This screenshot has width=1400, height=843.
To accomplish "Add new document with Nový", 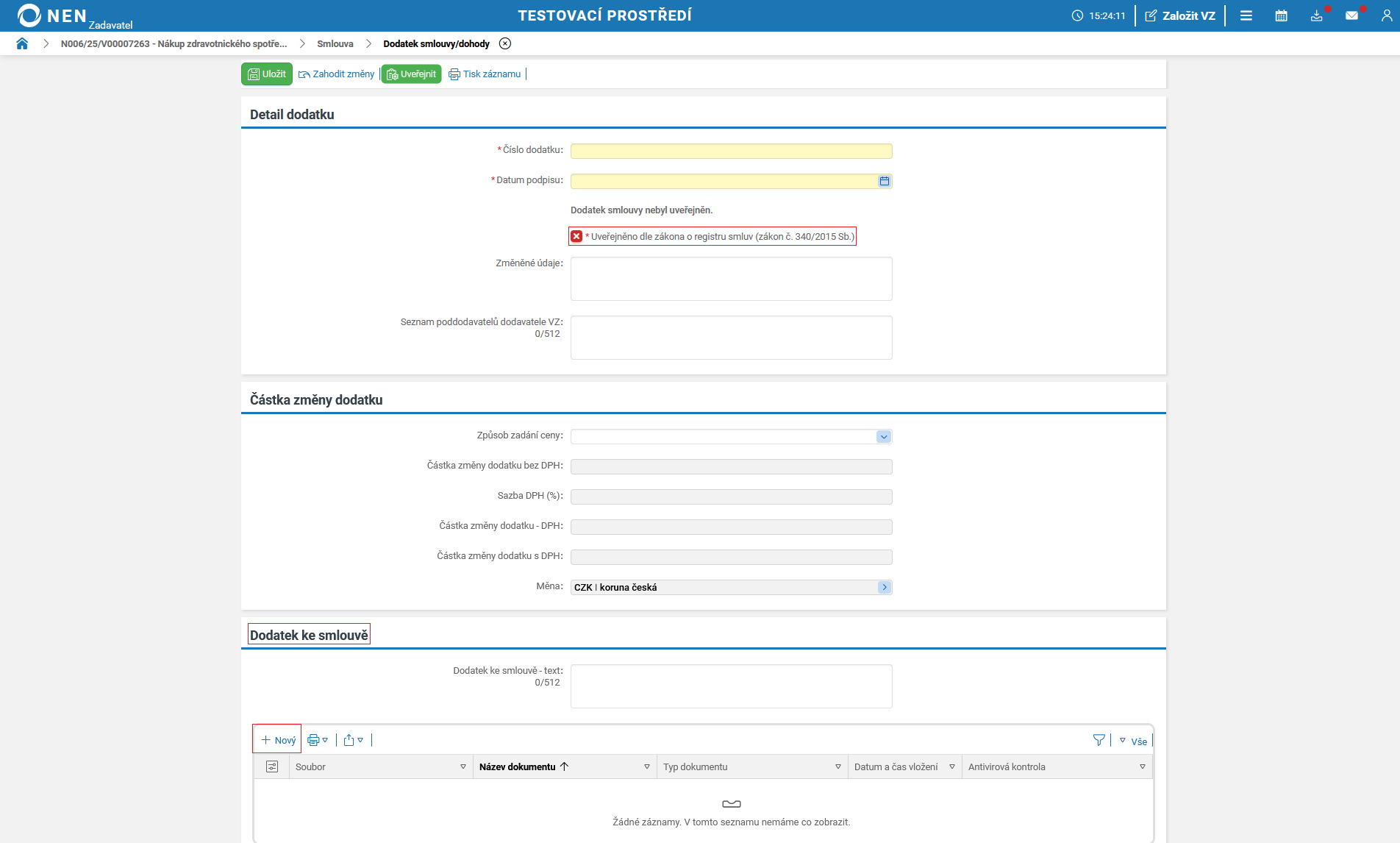I will tap(278, 740).
